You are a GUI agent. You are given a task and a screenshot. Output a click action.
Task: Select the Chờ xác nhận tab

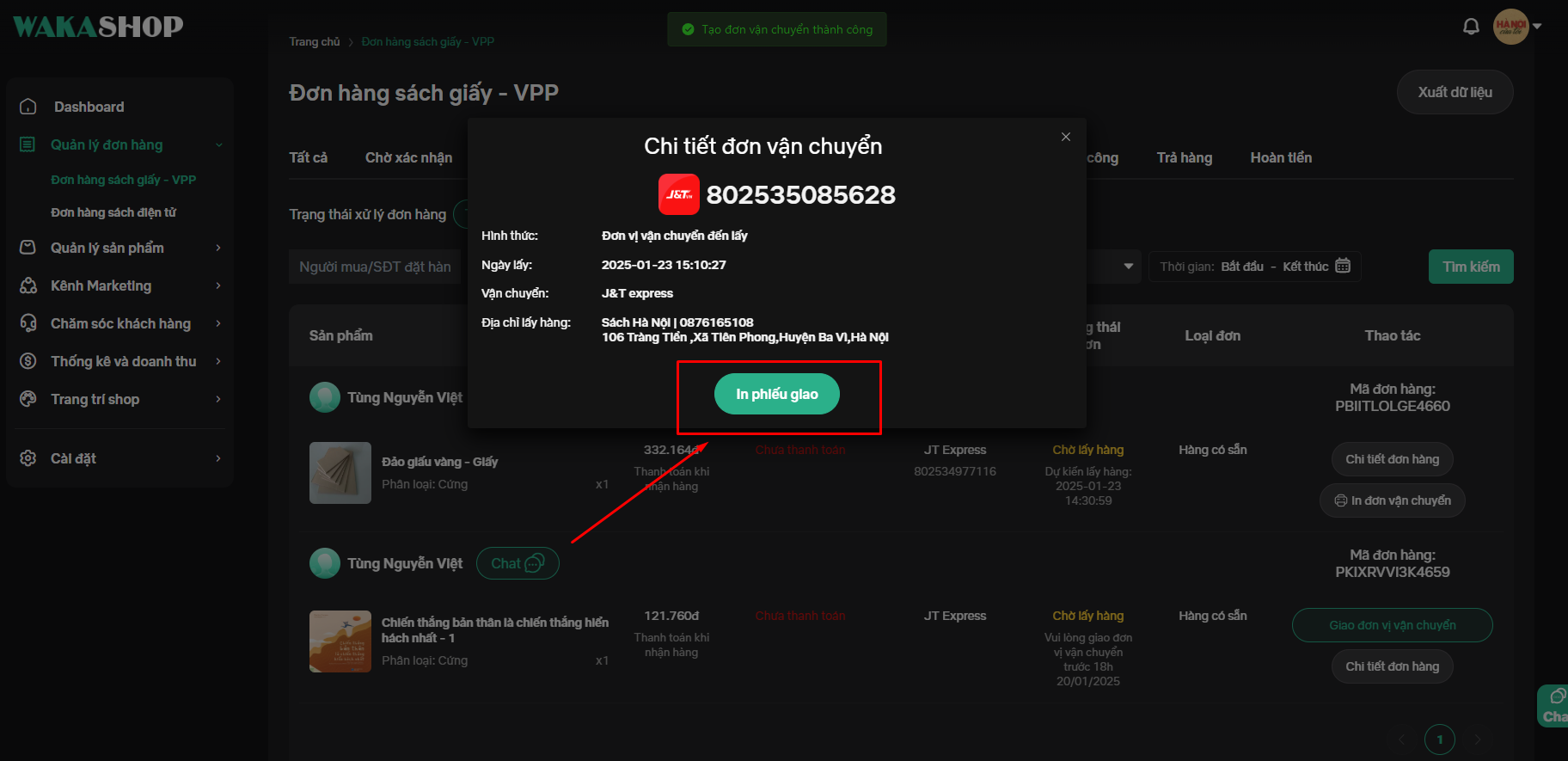click(408, 157)
